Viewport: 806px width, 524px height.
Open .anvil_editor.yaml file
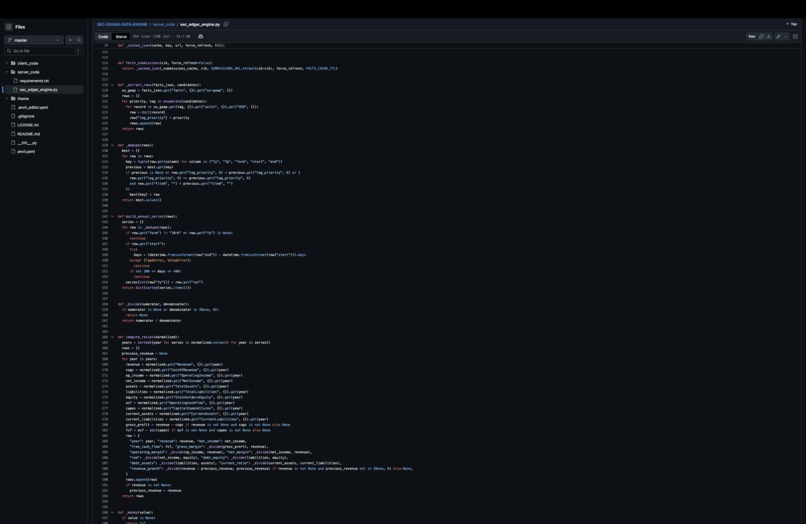[32, 107]
